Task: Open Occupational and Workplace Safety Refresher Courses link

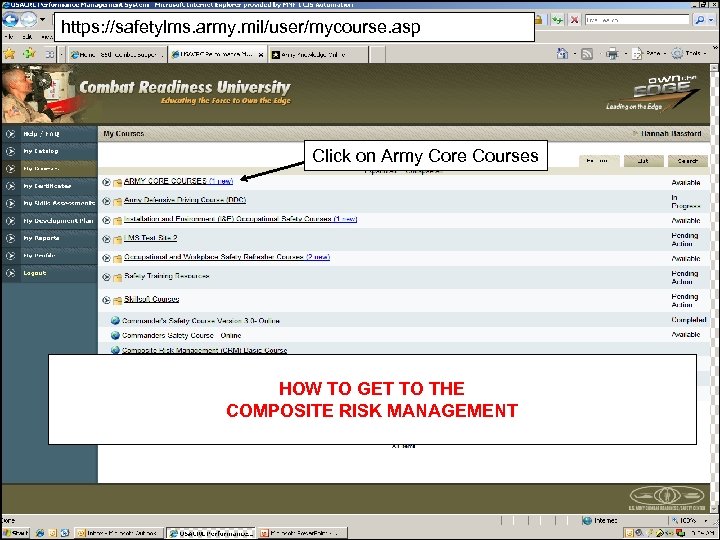Action: pyautogui.click(x=226, y=257)
